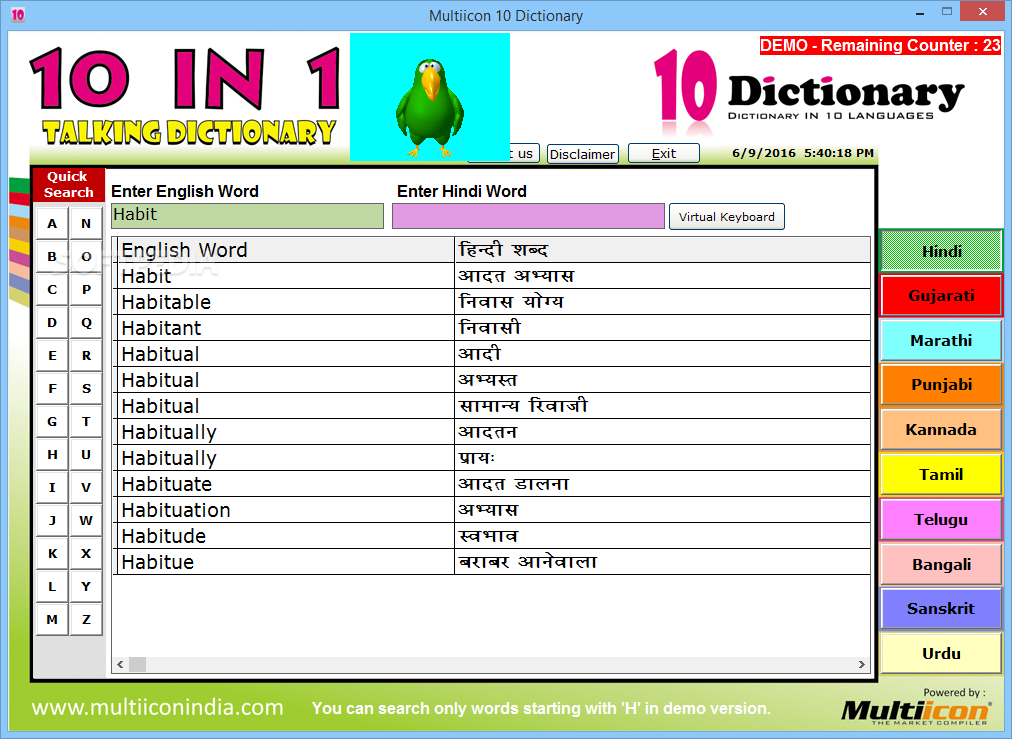Image resolution: width=1012 pixels, height=739 pixels.
Task: Click letter G in Quick Search
Action: pyautogui.click(x=52, y=421)
